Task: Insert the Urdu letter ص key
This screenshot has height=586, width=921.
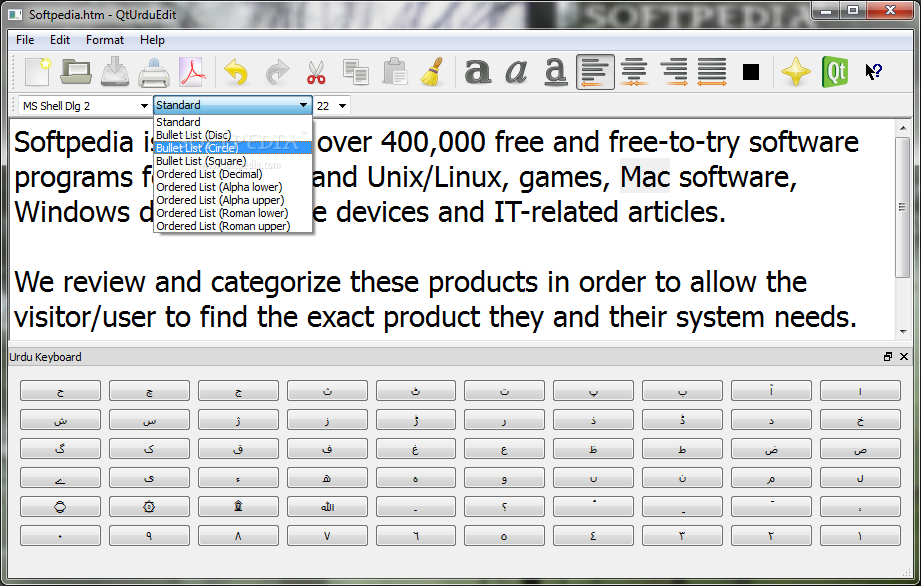Action: [x=860, y=449]
